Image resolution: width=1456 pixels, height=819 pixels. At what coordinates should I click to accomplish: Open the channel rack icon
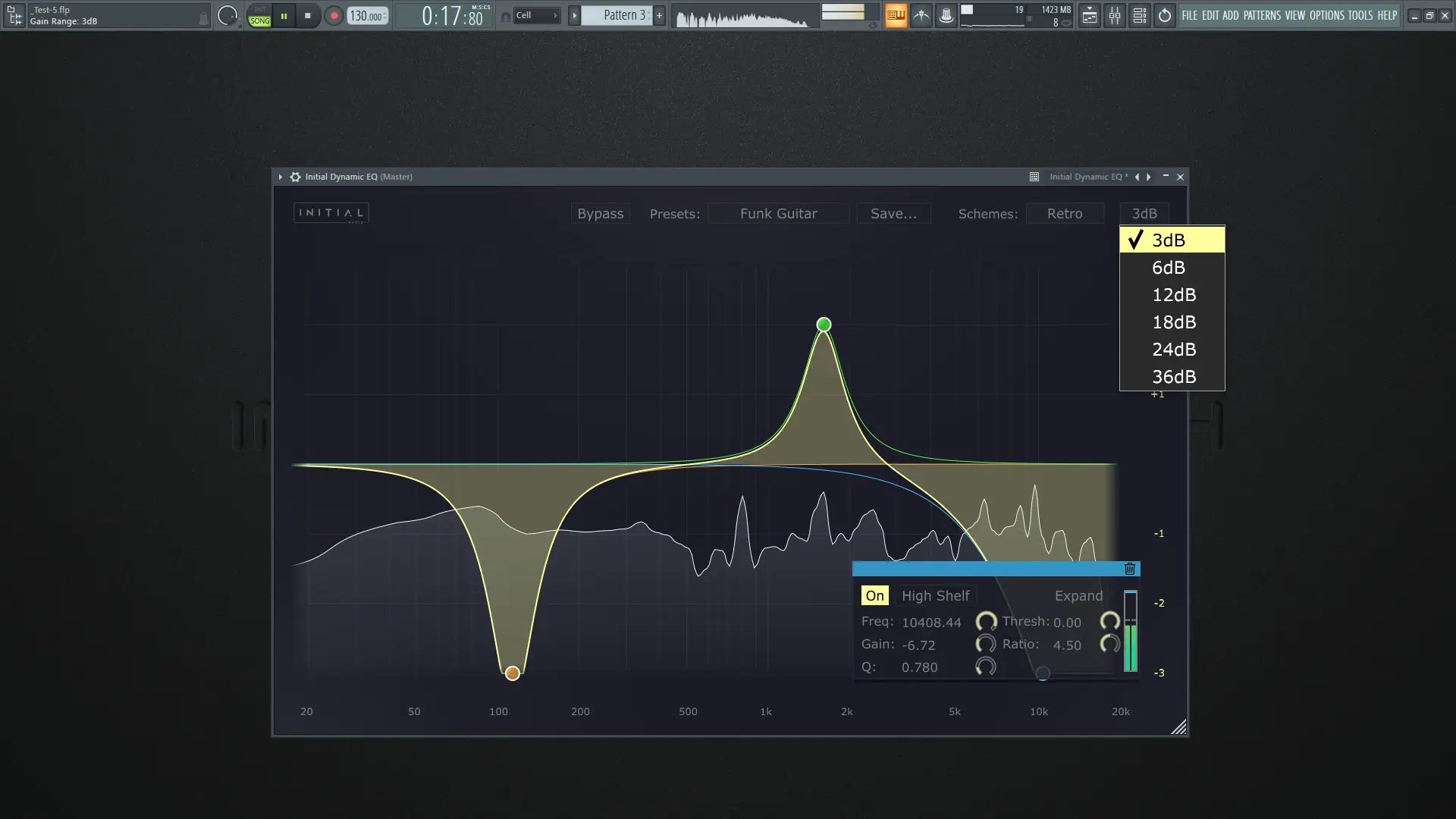(1140, 15)
